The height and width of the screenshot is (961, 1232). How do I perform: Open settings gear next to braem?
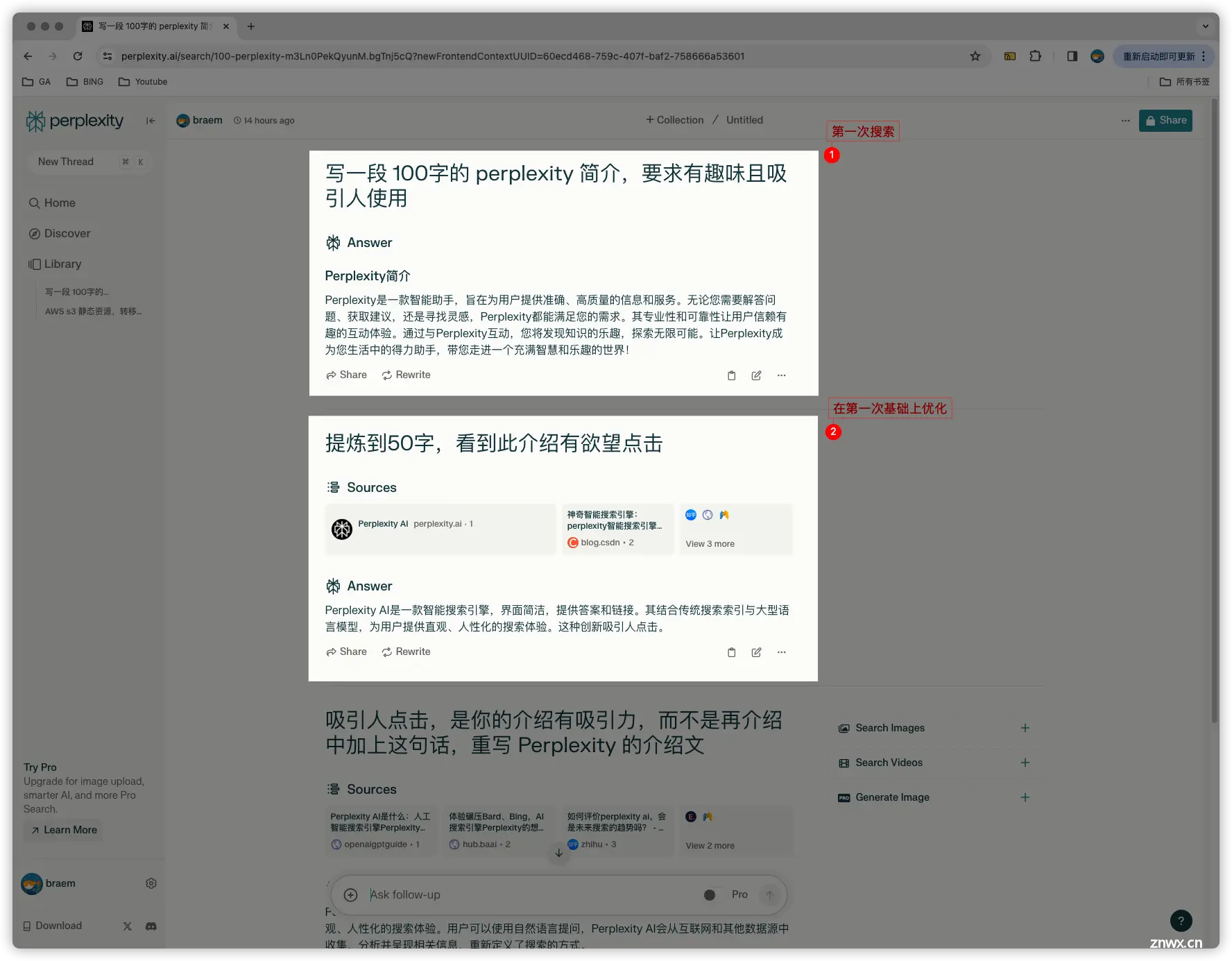tap(151, 883)
